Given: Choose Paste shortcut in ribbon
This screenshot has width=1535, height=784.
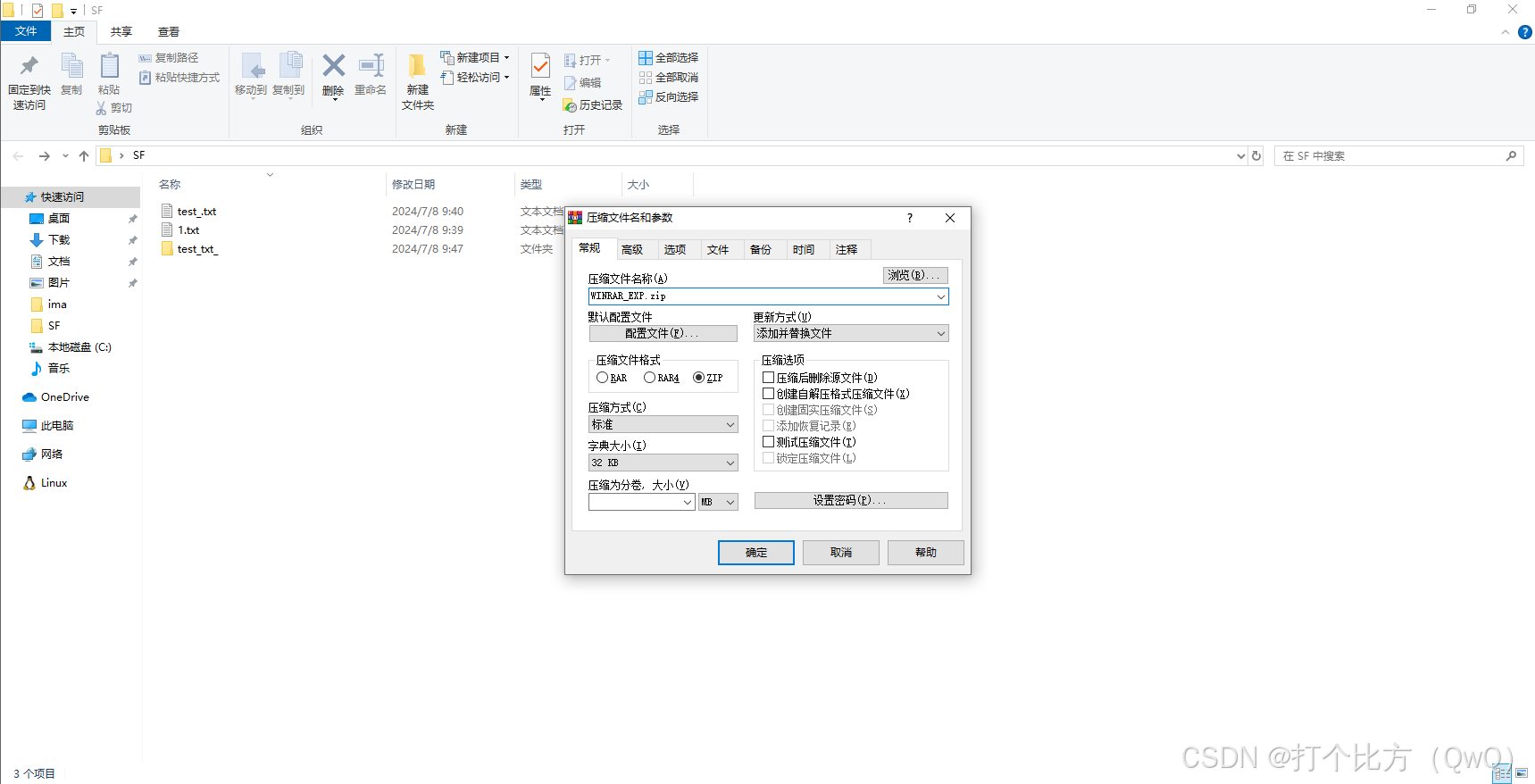Looking at the screenshot, I should pos(179,78).
